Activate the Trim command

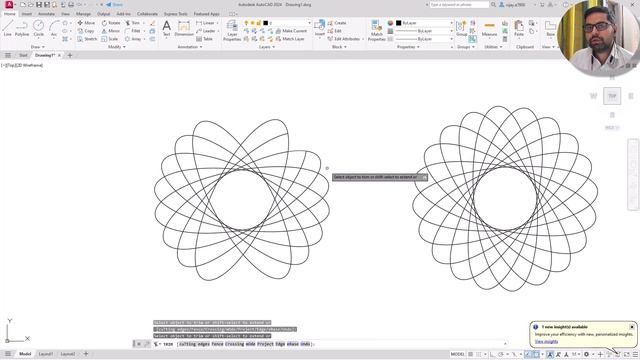tap(132, 23)
